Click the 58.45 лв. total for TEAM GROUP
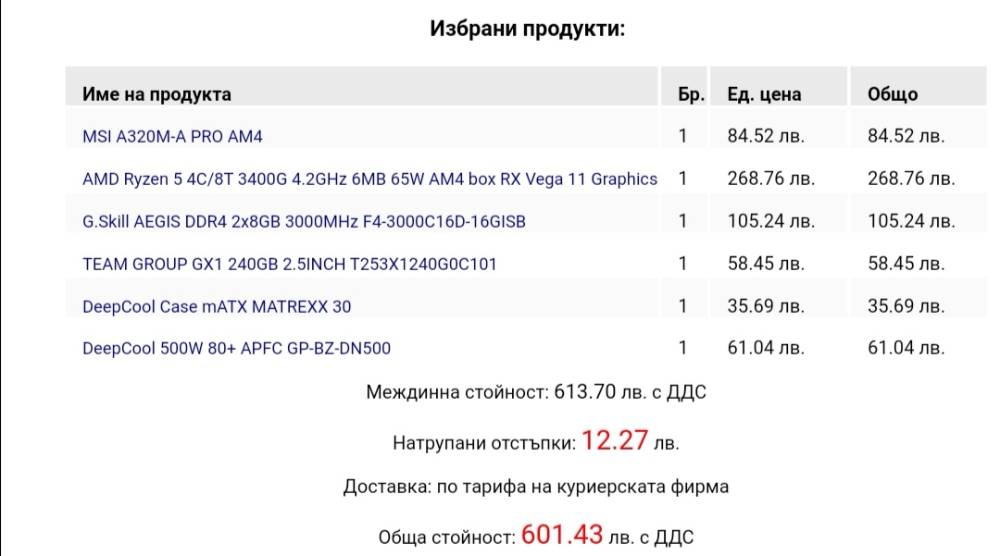 [x=906, y=263]
